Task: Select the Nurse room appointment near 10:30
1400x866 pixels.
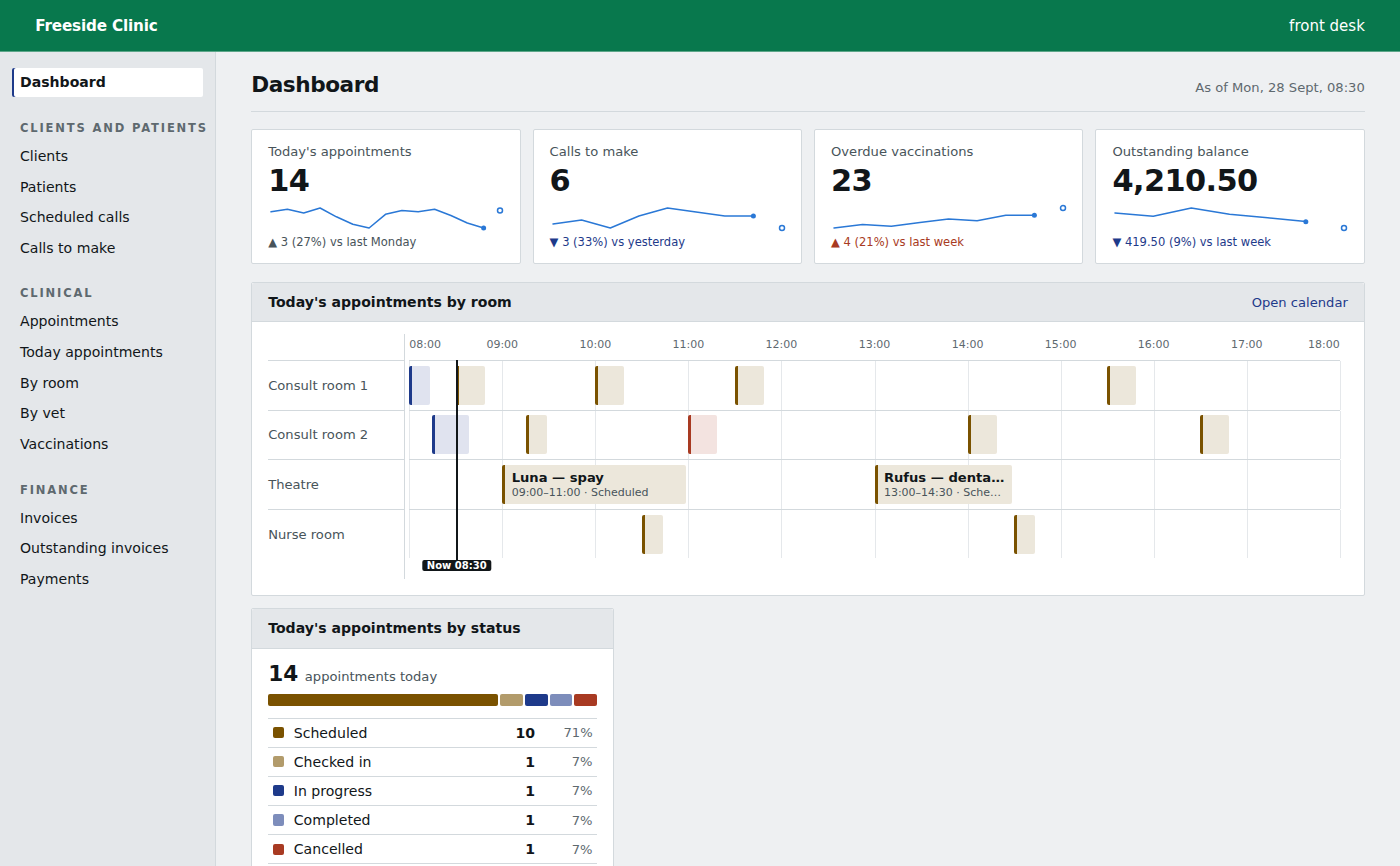Action: click(x=652, y=534)
